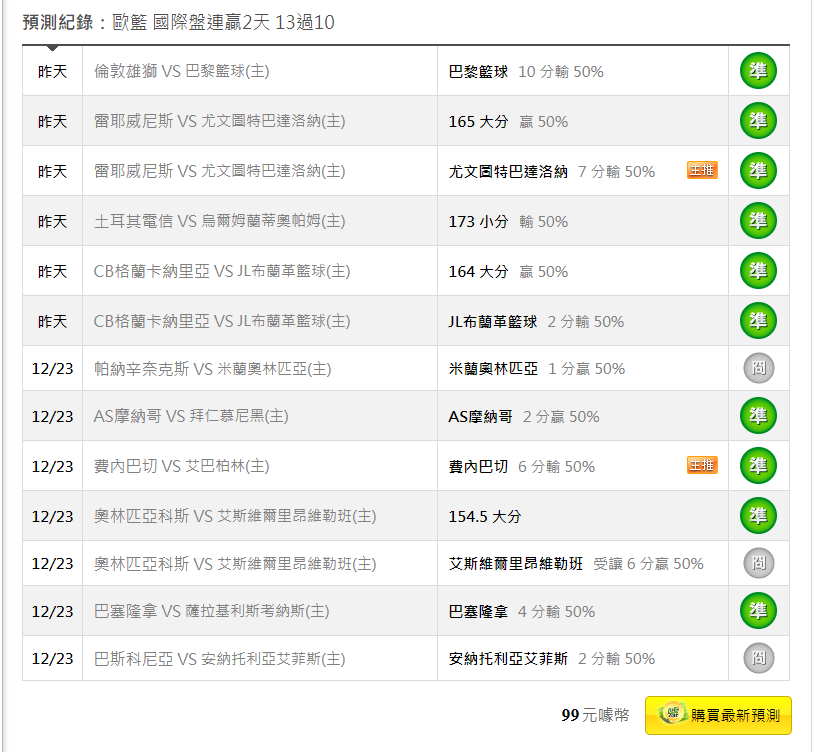
Task: Click the prediction 巴塞隆拿 4 分輸 50%
Action: tap(522, 611)
